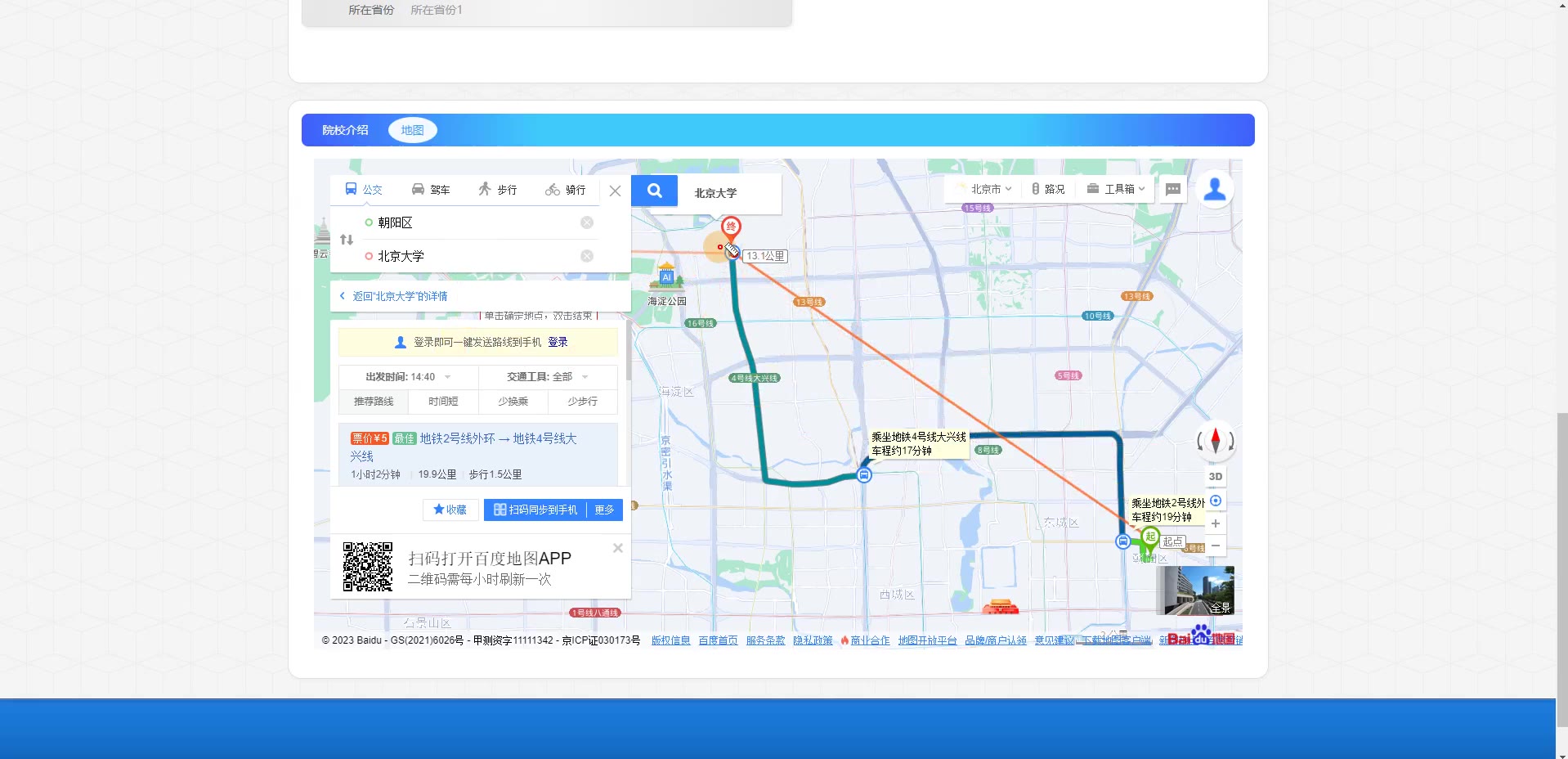Click the 13.1公里 distance label
This screenshot has width=1568, height=759.
click(765, 256)
